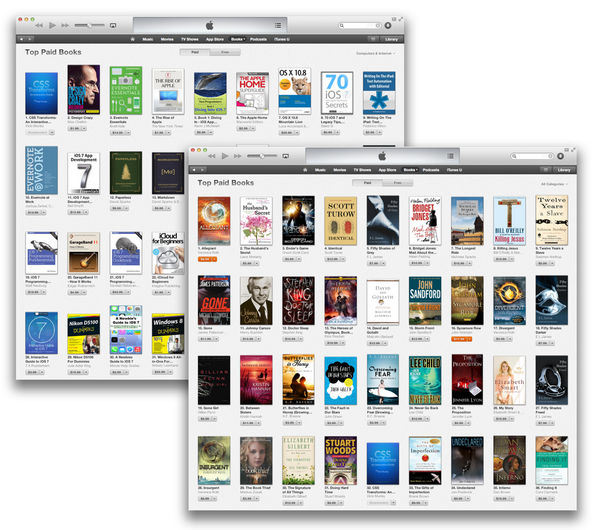This screenshot has height=530, width=599.
Task: Adjust the volume slider in the front window
Action: pos(262,156)
